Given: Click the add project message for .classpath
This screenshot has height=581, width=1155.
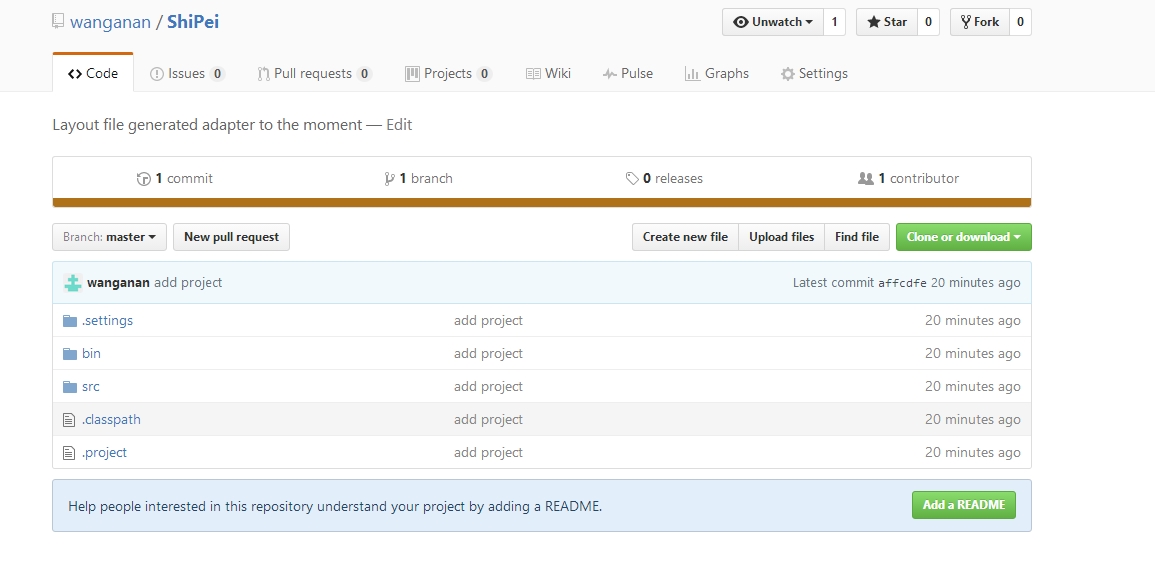Looking at the screenshot, I should (488, 420).
